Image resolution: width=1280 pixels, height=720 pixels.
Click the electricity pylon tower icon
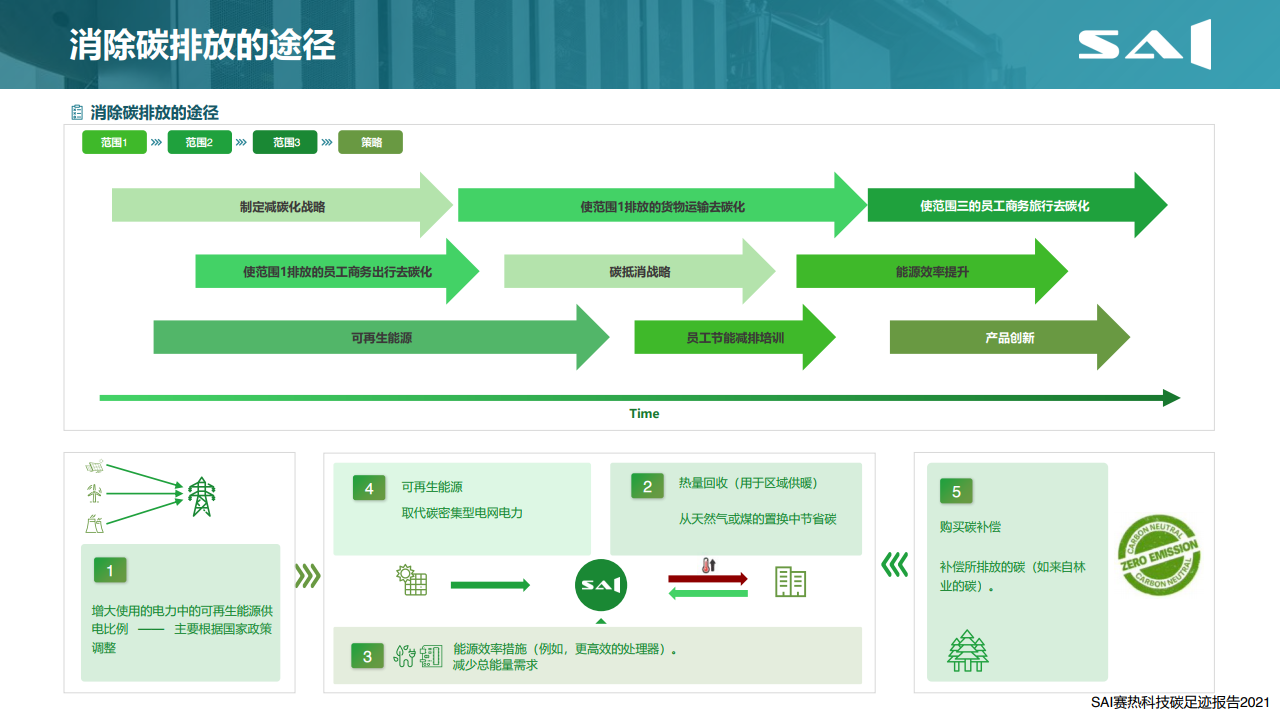pos(202,496)
